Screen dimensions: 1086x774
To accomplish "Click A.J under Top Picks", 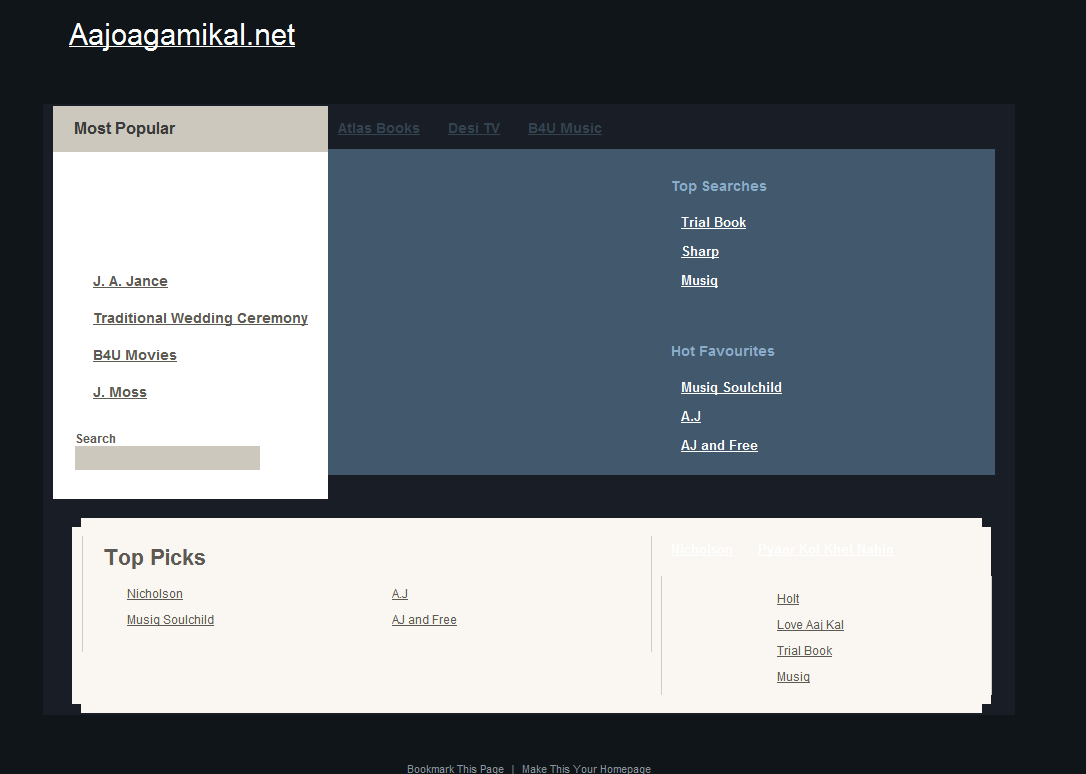I will [400, 594].
